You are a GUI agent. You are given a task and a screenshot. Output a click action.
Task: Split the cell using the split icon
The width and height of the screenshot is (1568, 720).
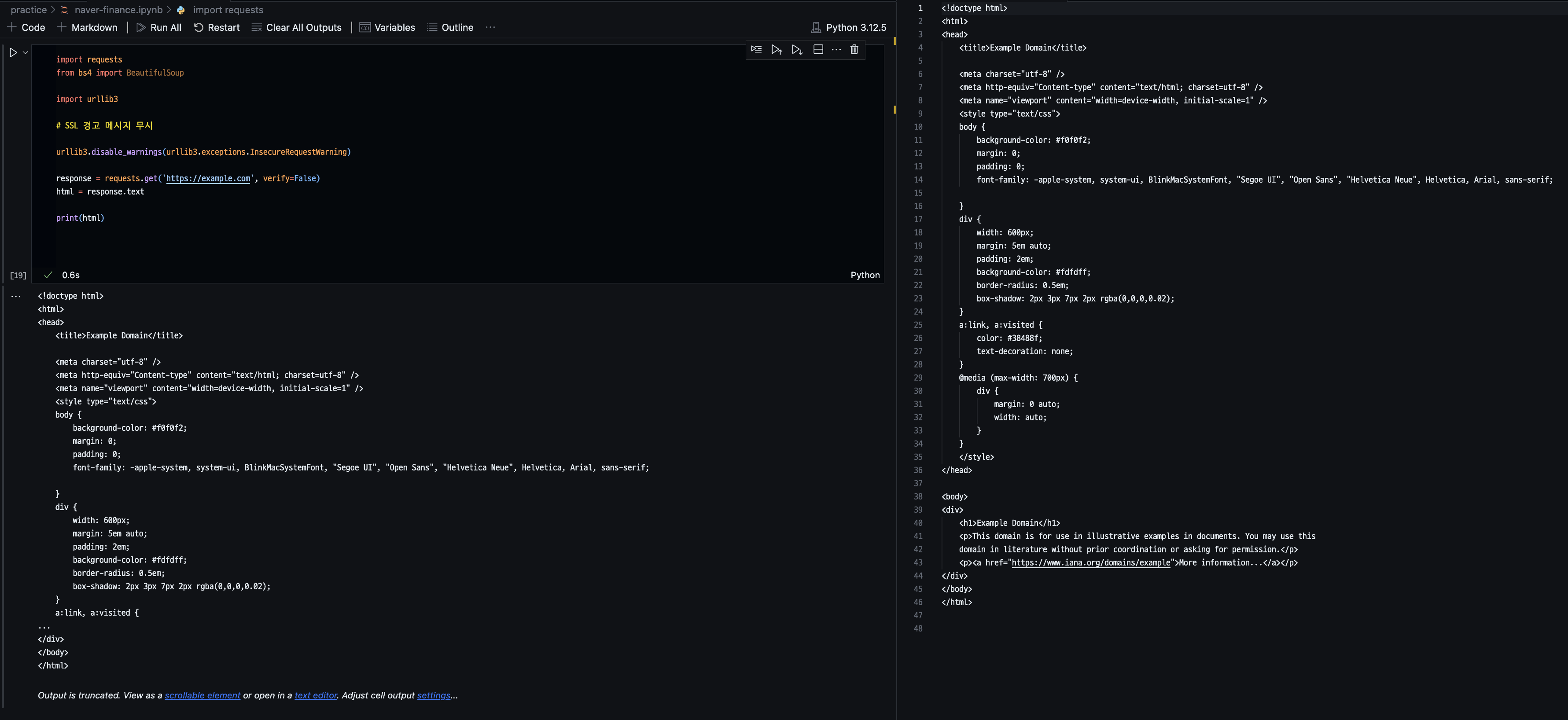(x=818, y=49)
